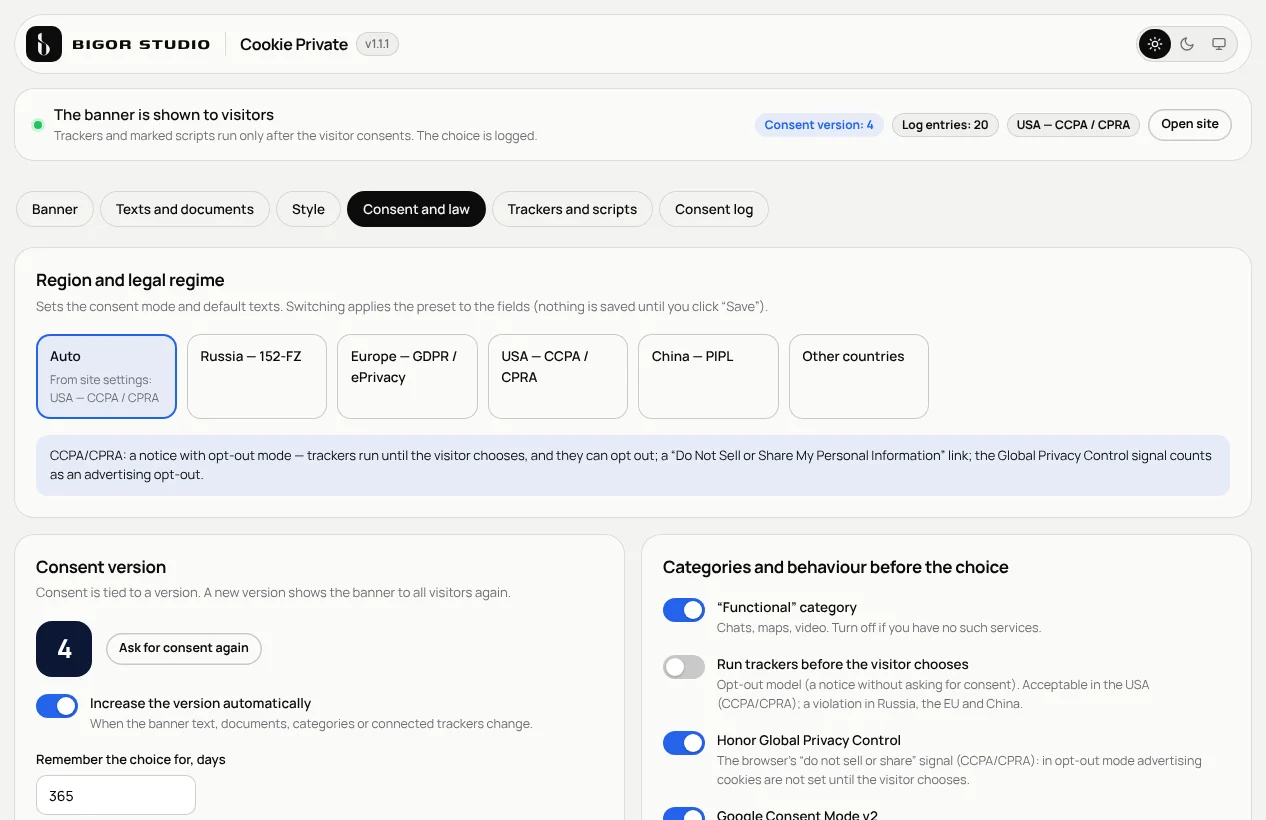This screenshot has height=820, width=1266.
Task: Select Russia — 152-FZ regime
Action: [x=257, y=376]
